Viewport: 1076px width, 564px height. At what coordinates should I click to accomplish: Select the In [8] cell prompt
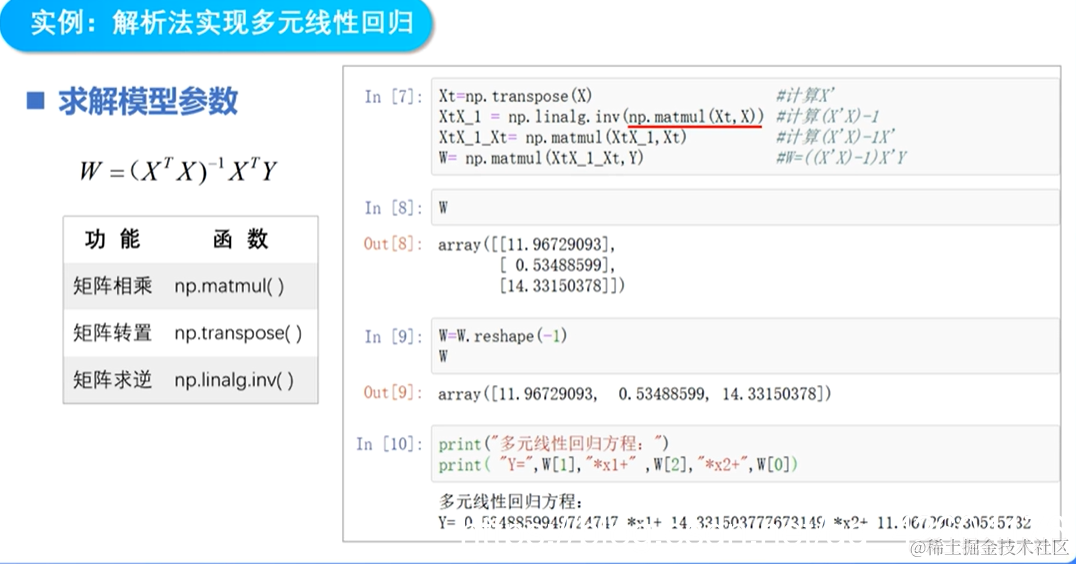click(393, 208)
